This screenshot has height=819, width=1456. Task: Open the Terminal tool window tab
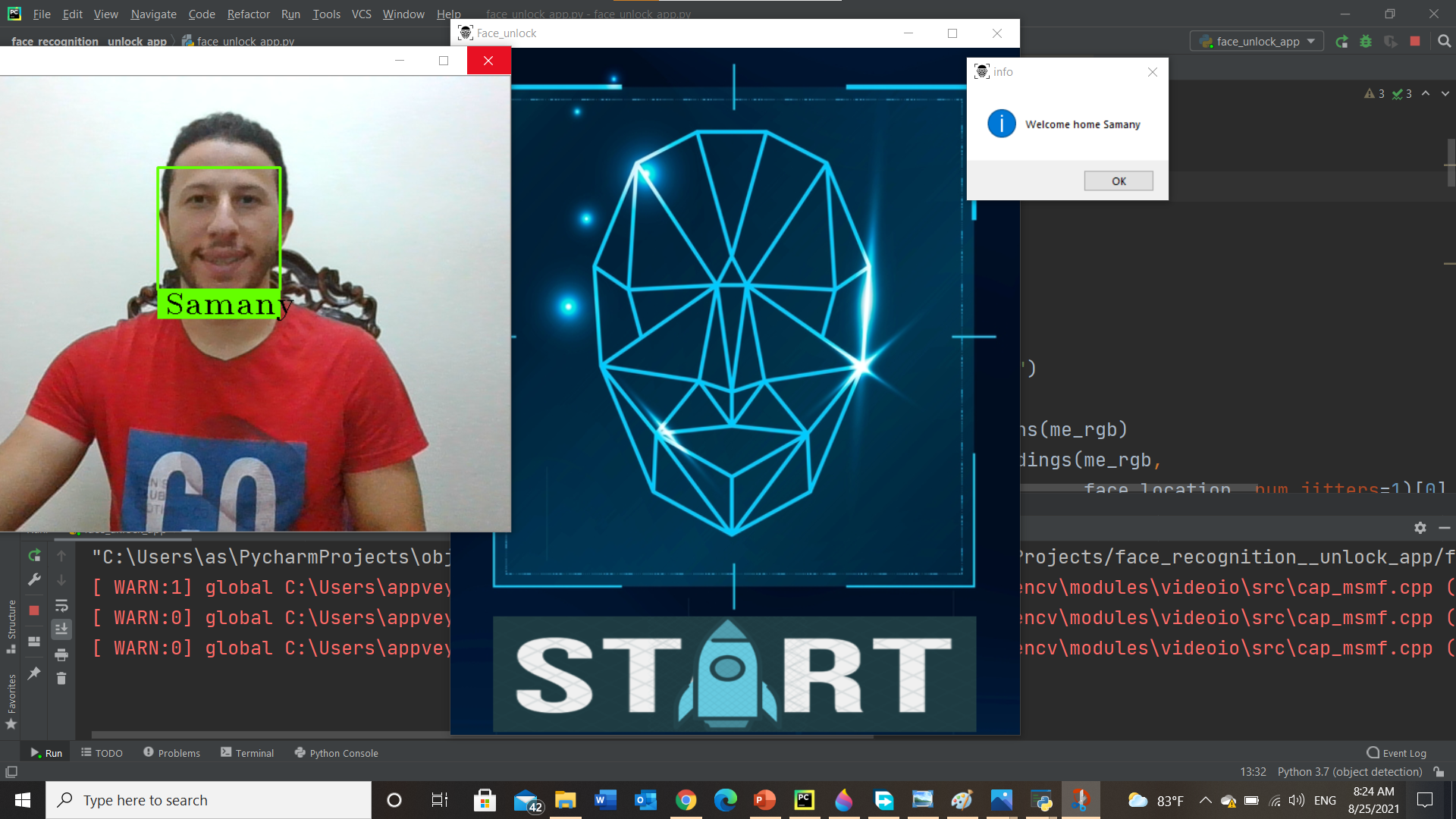pyautogui.click(x=247, y=752)
